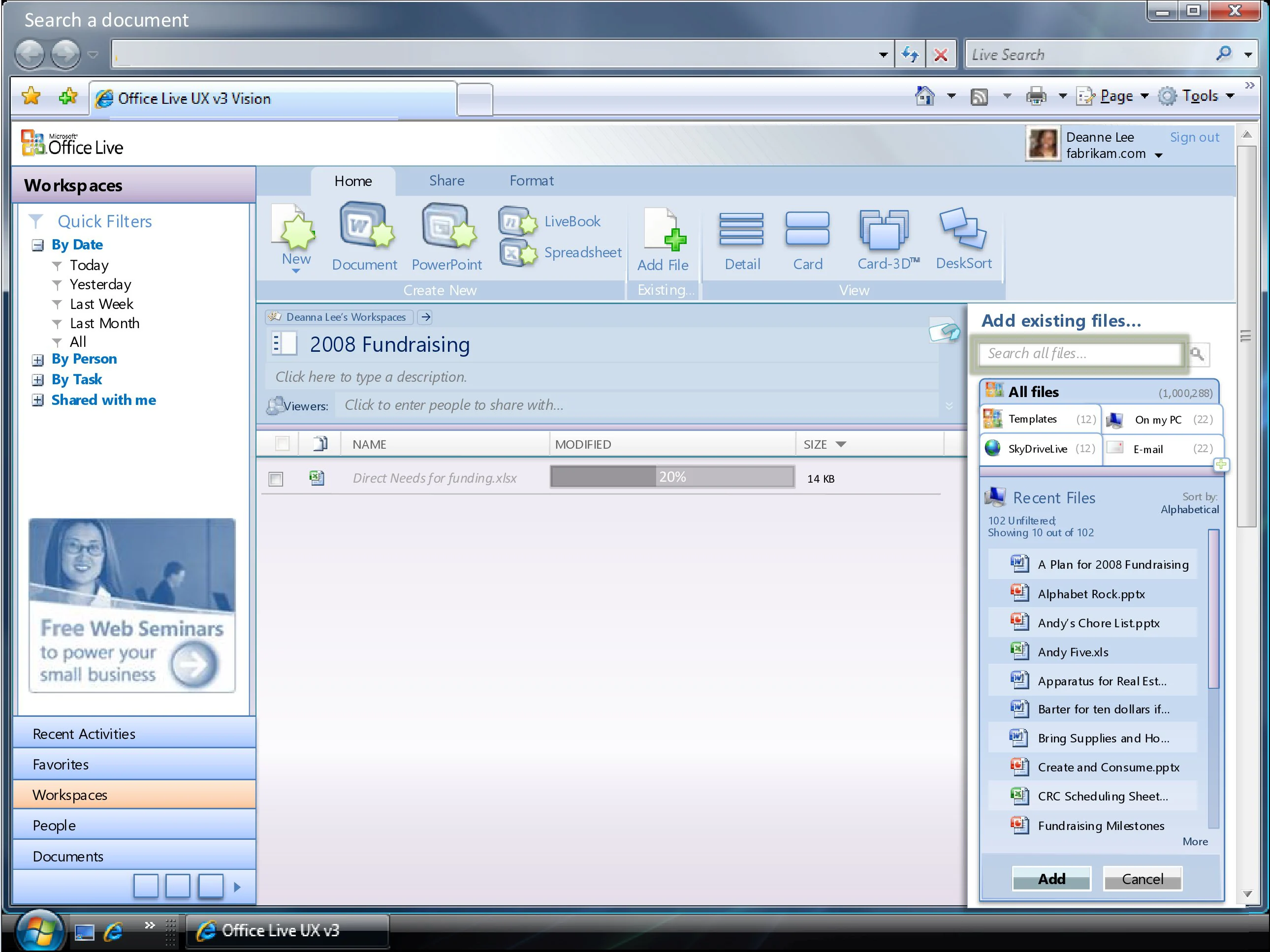Open the address bar dropdown
Viewport: 1270px width, 952px height.
click(883, 55)
